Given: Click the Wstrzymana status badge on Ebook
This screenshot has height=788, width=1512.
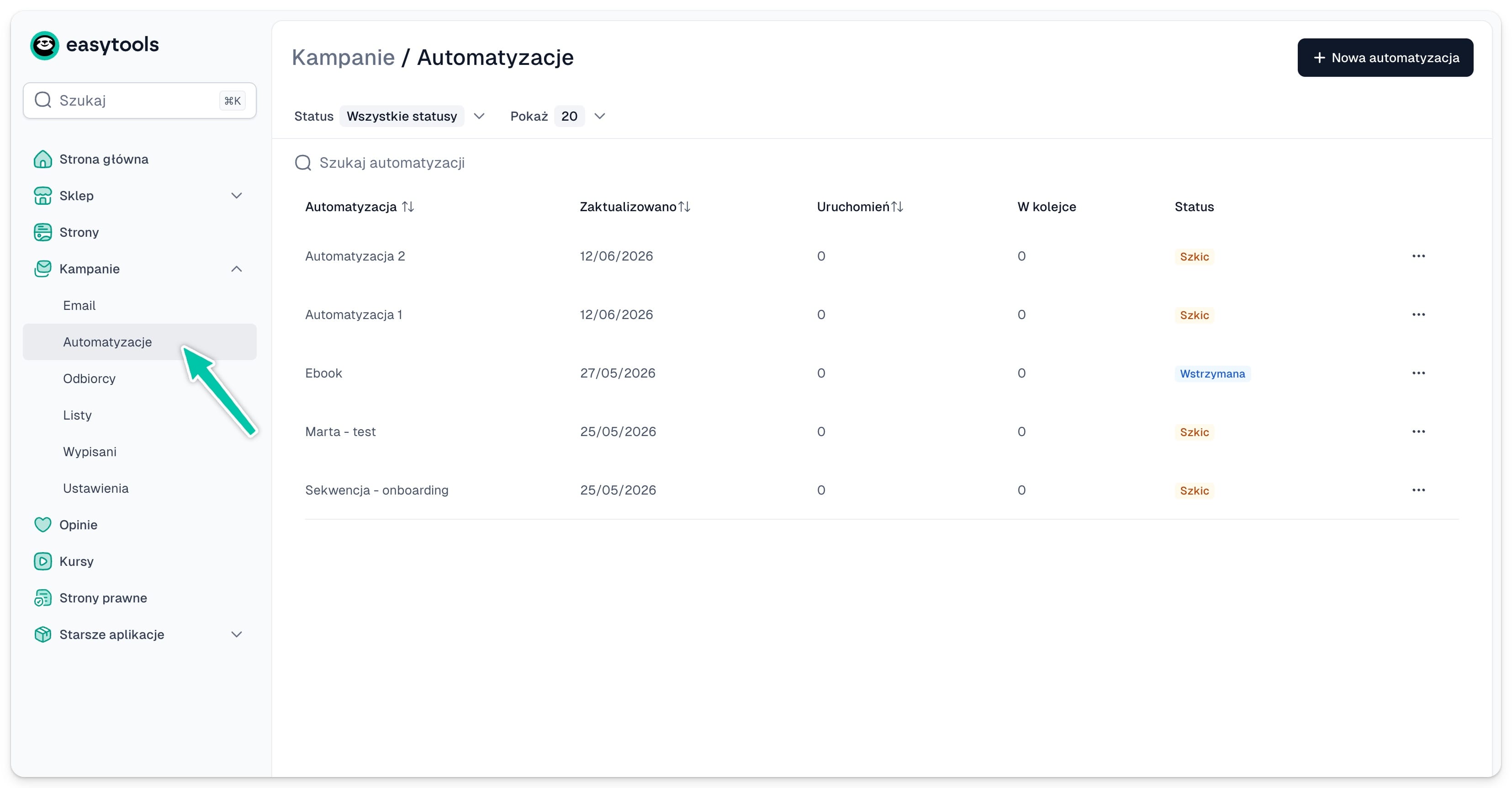Looking at the screenshot, I should coord(1212,373).
